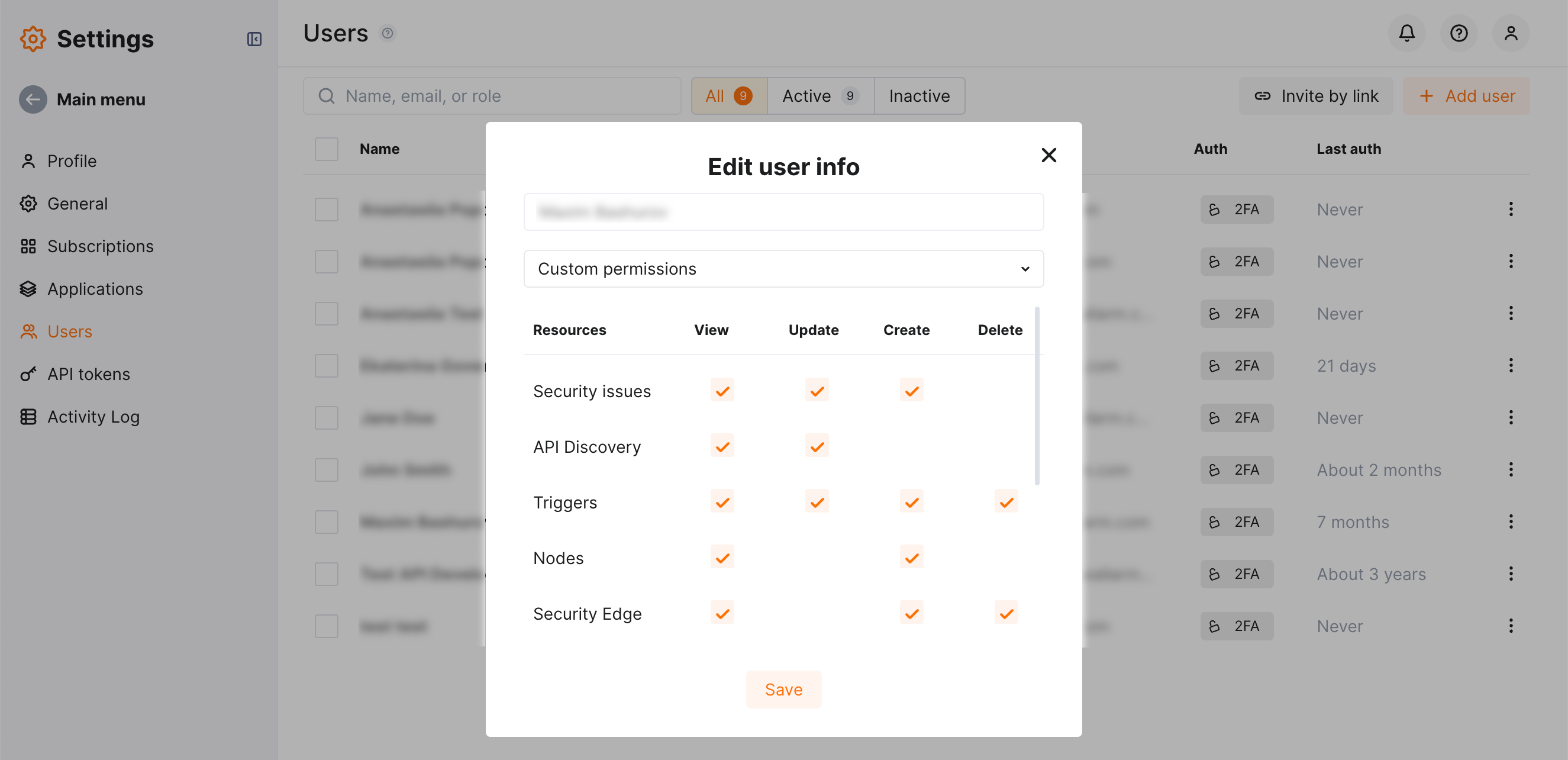The width and height of the screenshot is (1568, 760).
Task: Disable Update permission for Triggers
Action: tap(817, 501)
